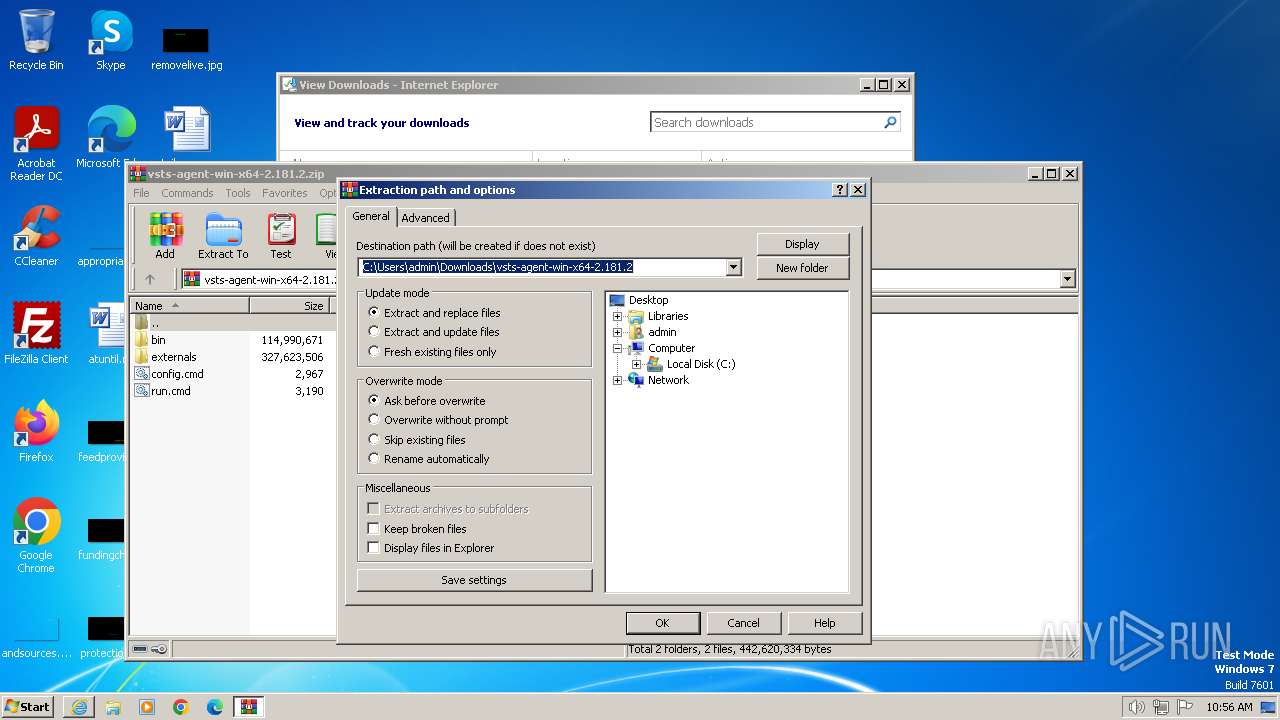Select Ask before overwrite option

426,401
